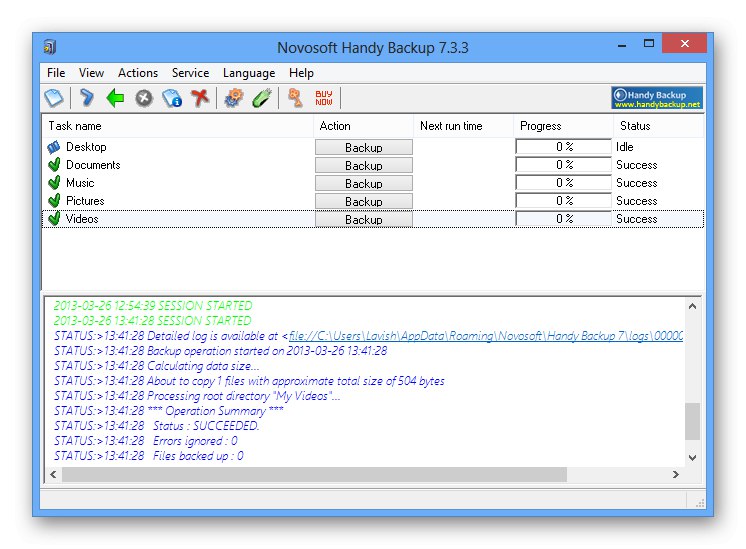
Task: Open settings via the gear icon
Action: click(x=234, y=98)
